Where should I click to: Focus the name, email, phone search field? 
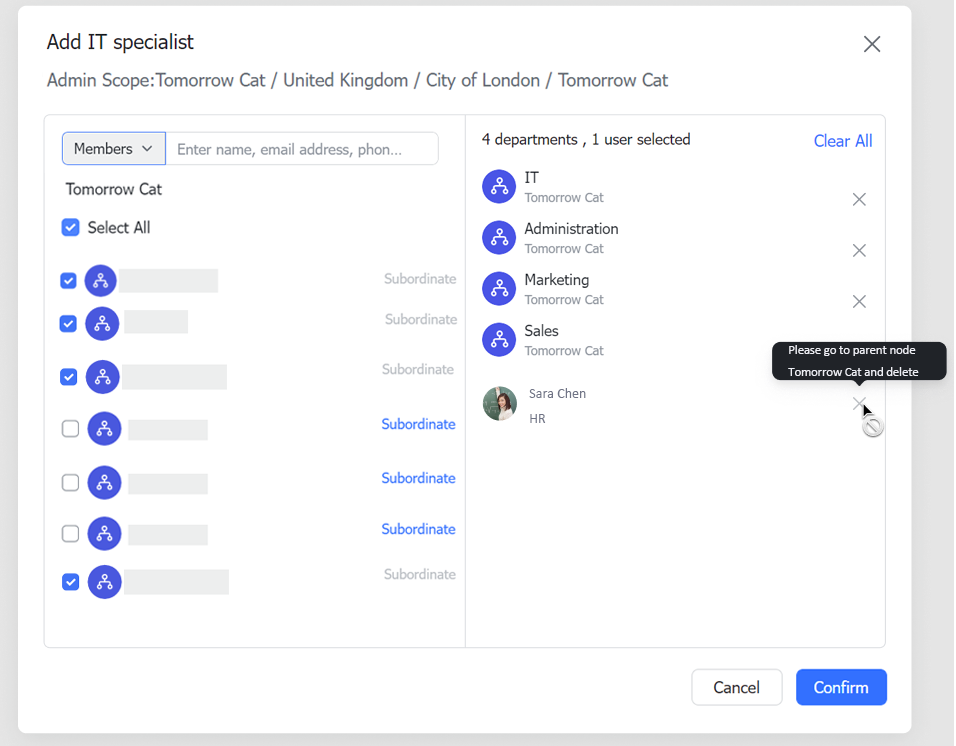(x=301, y=149)
